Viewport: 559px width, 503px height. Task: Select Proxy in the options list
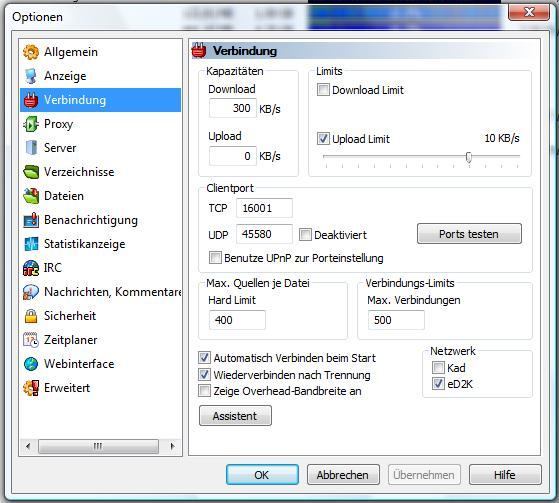101,124
